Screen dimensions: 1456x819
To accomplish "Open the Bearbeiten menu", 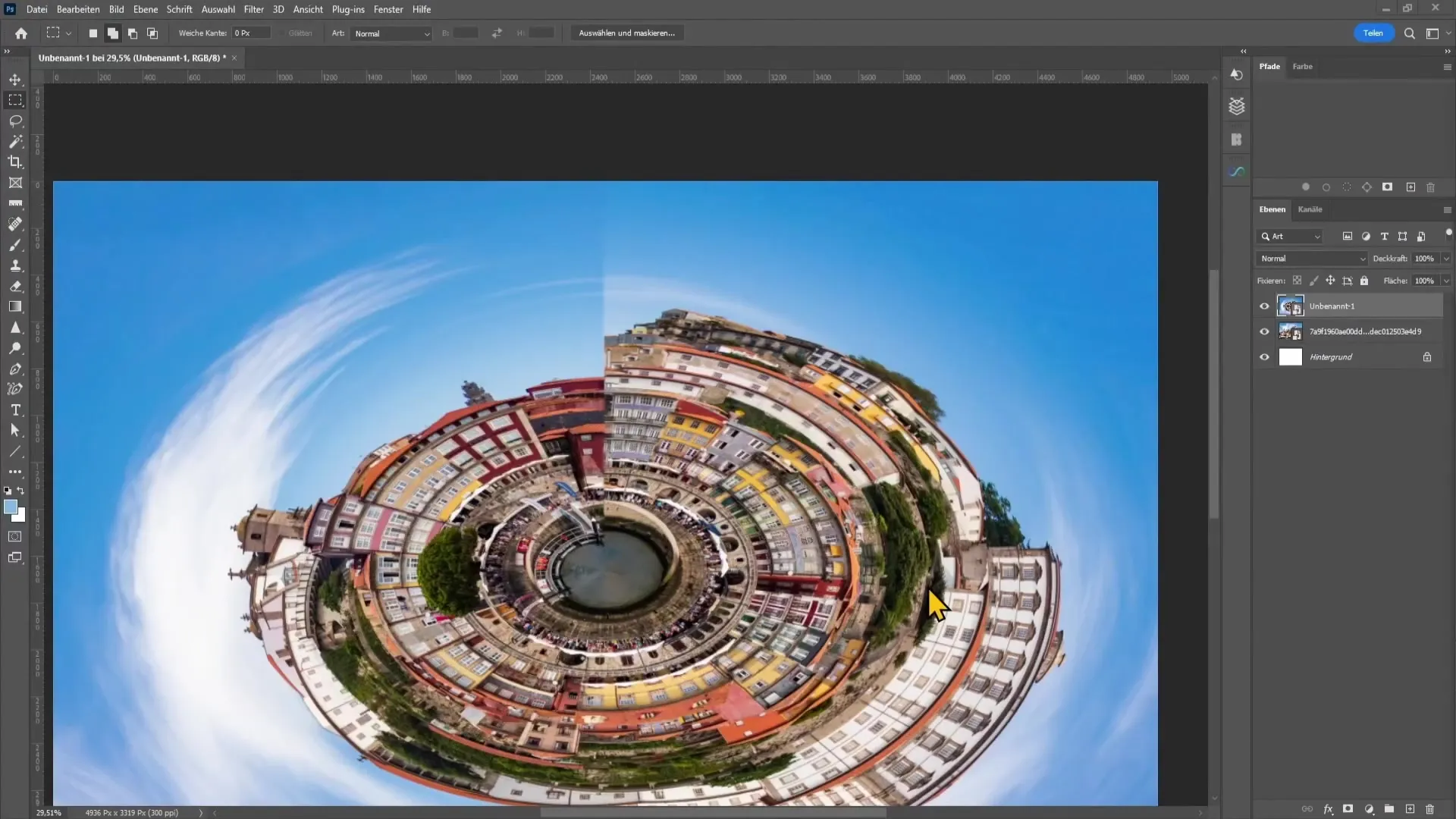I will 78,9.
